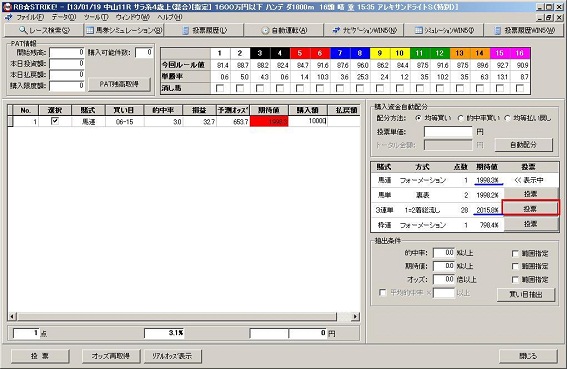This screenshot has height=369, width=567.
Task: Open 投票履歴 toolbar button
Action: [204, 30]
